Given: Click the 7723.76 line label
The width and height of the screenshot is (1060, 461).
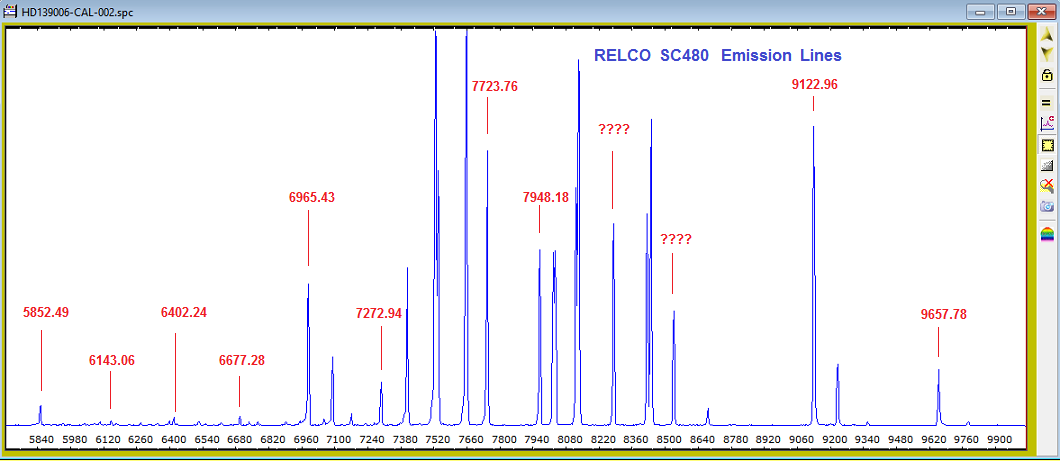Looking at the screenshot, I should [495, 86].
